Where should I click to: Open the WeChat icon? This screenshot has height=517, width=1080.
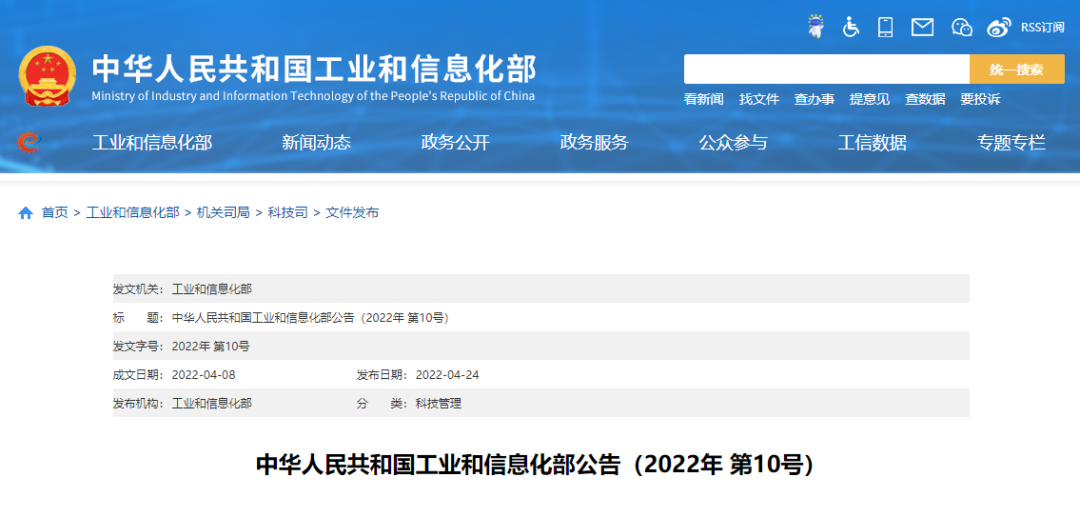(x=961, y=27)
